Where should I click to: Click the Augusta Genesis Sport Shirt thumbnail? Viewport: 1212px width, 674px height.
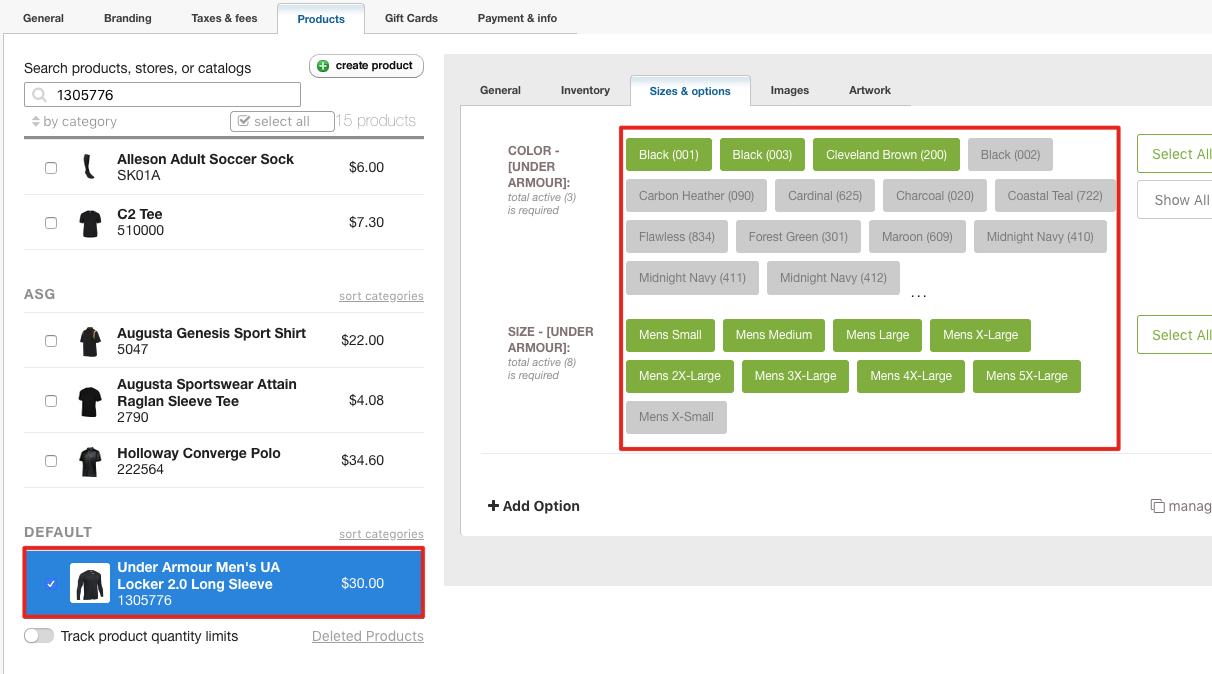(90, 341)
